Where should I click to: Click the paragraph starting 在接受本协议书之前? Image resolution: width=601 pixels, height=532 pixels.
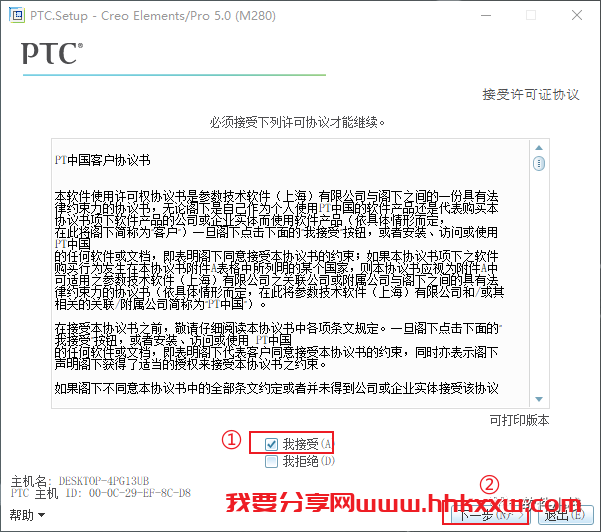(278, 346)
